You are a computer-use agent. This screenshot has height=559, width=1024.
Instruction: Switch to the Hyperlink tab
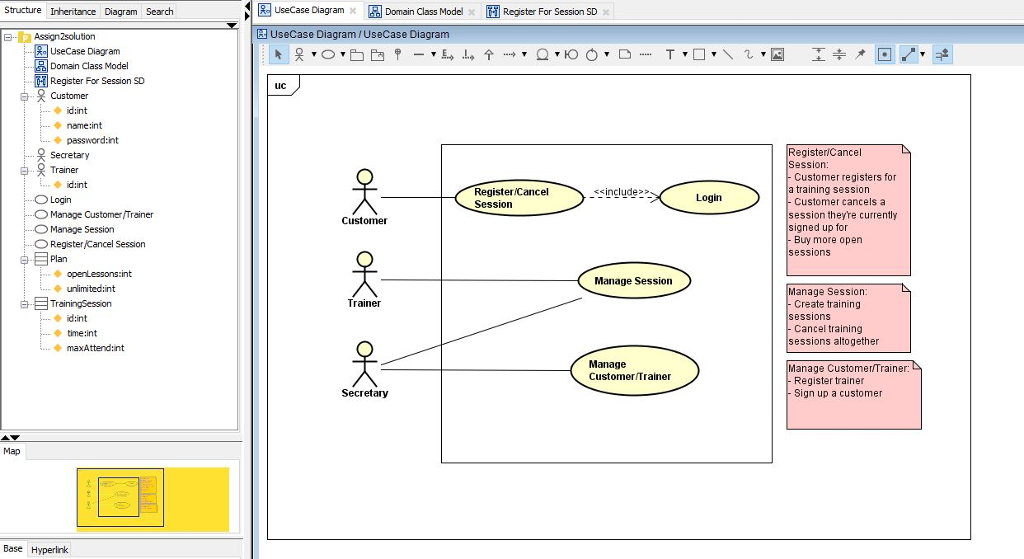click(x=50, y=550)
